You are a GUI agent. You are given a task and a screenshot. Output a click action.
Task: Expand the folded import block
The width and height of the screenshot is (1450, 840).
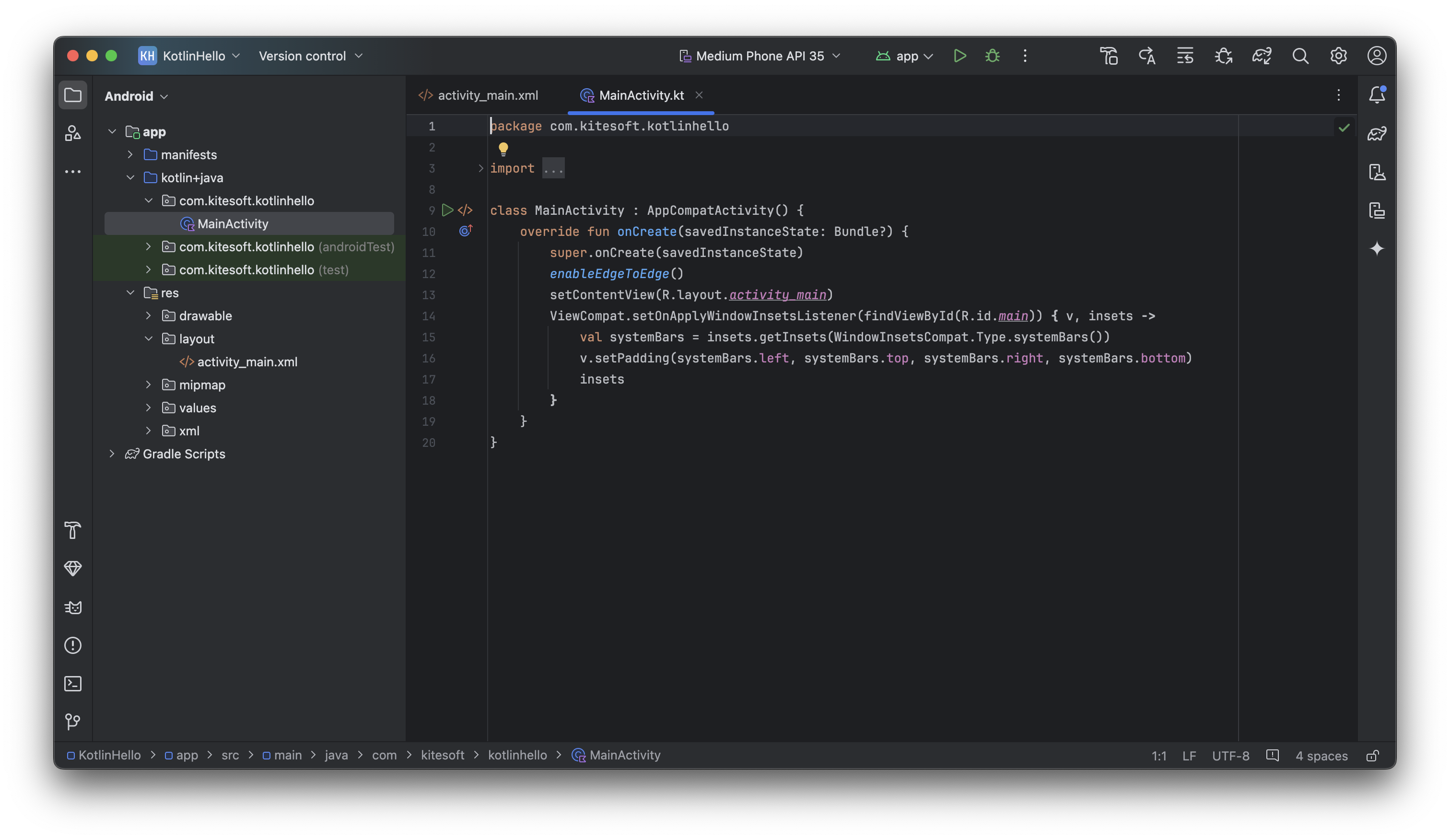(x=480, y=169)
